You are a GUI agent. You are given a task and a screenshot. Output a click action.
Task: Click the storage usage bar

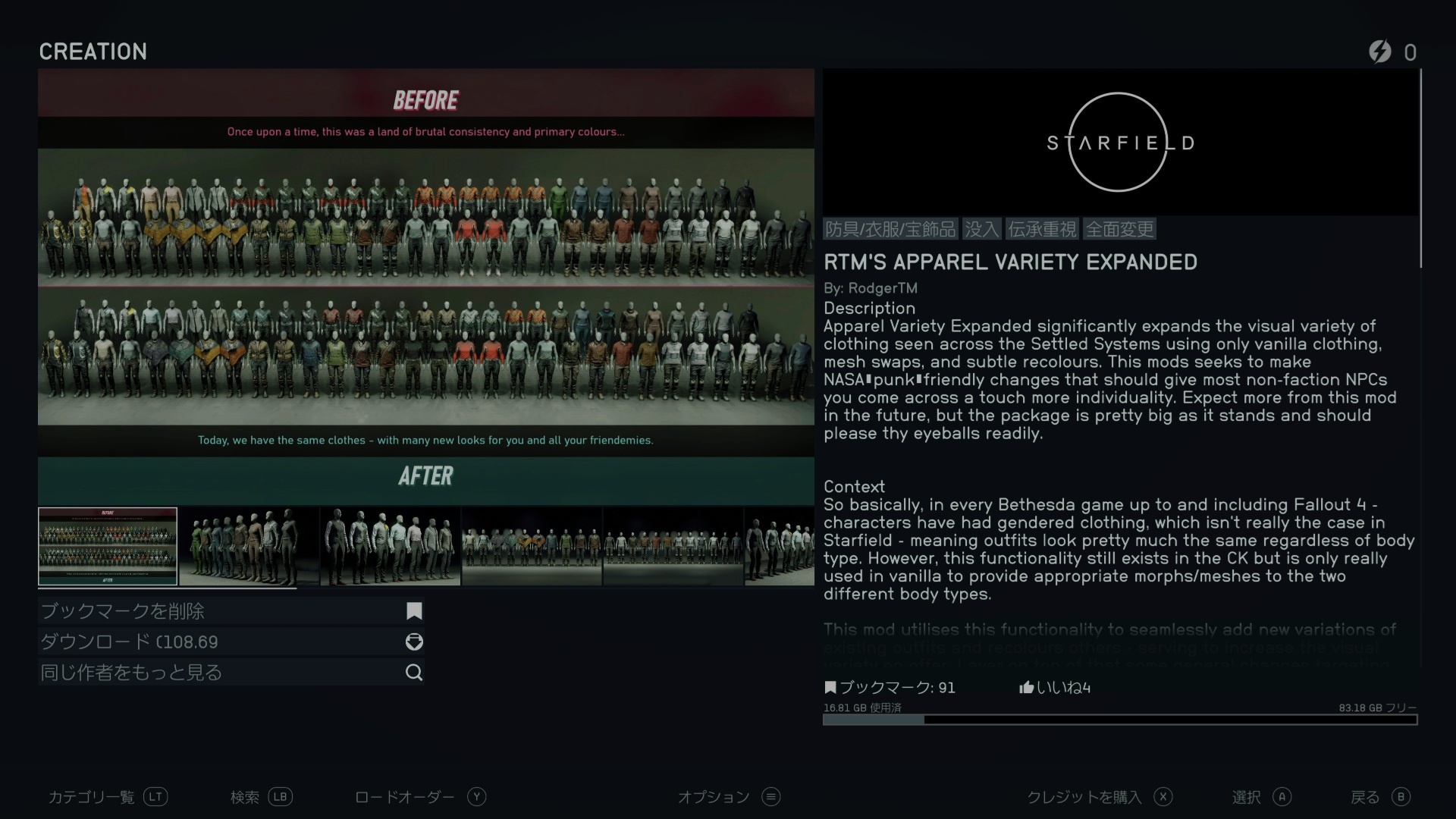click(1119, 720)
